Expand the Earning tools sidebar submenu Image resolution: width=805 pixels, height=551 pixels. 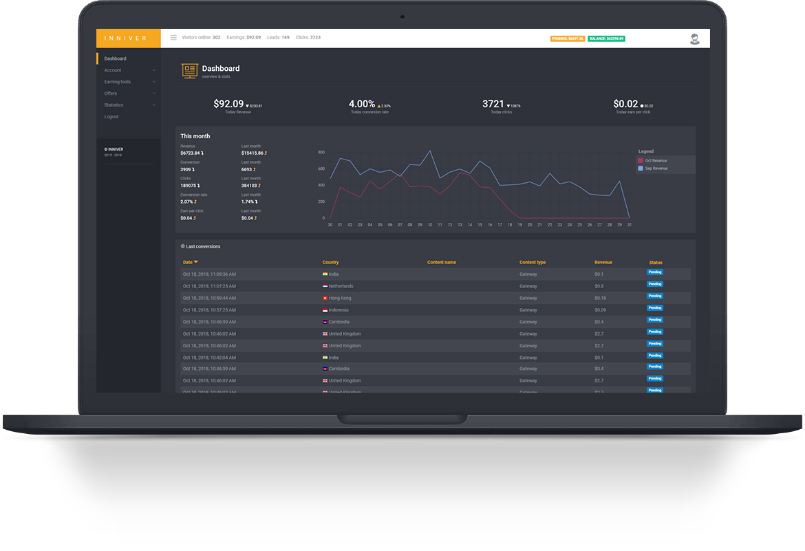[153, 82]
